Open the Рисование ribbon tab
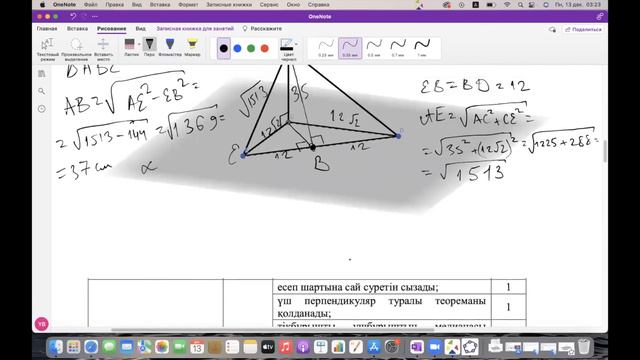The height and width of the screenshot is (360, 640). (x=111, y=29)
